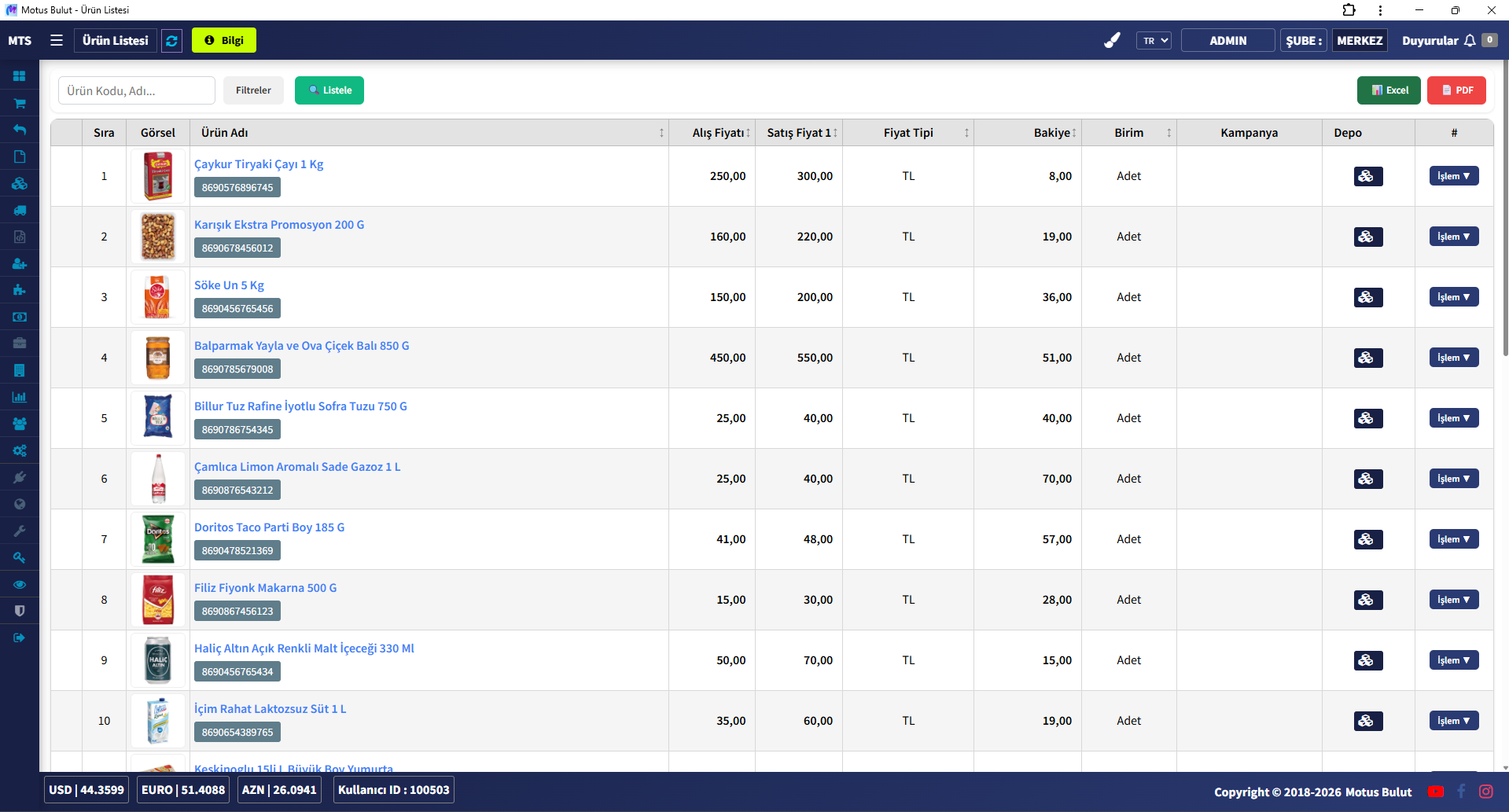Viewport: 1509px width, 812px height.
Task: Open the TR language dropdown
Action: coord(1154,41)
